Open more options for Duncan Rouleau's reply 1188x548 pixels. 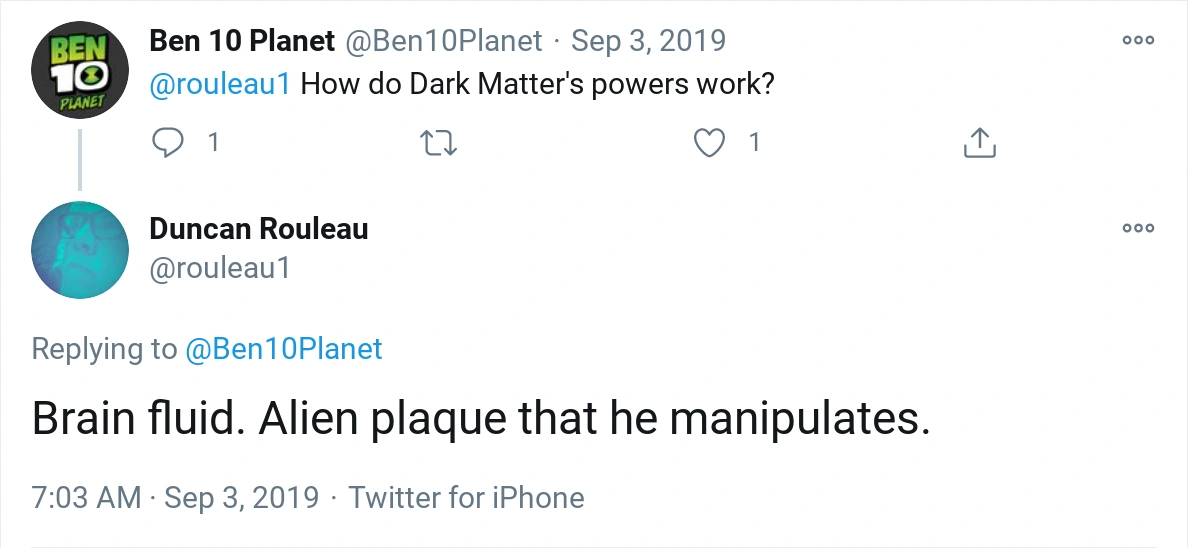point(1138,228)
